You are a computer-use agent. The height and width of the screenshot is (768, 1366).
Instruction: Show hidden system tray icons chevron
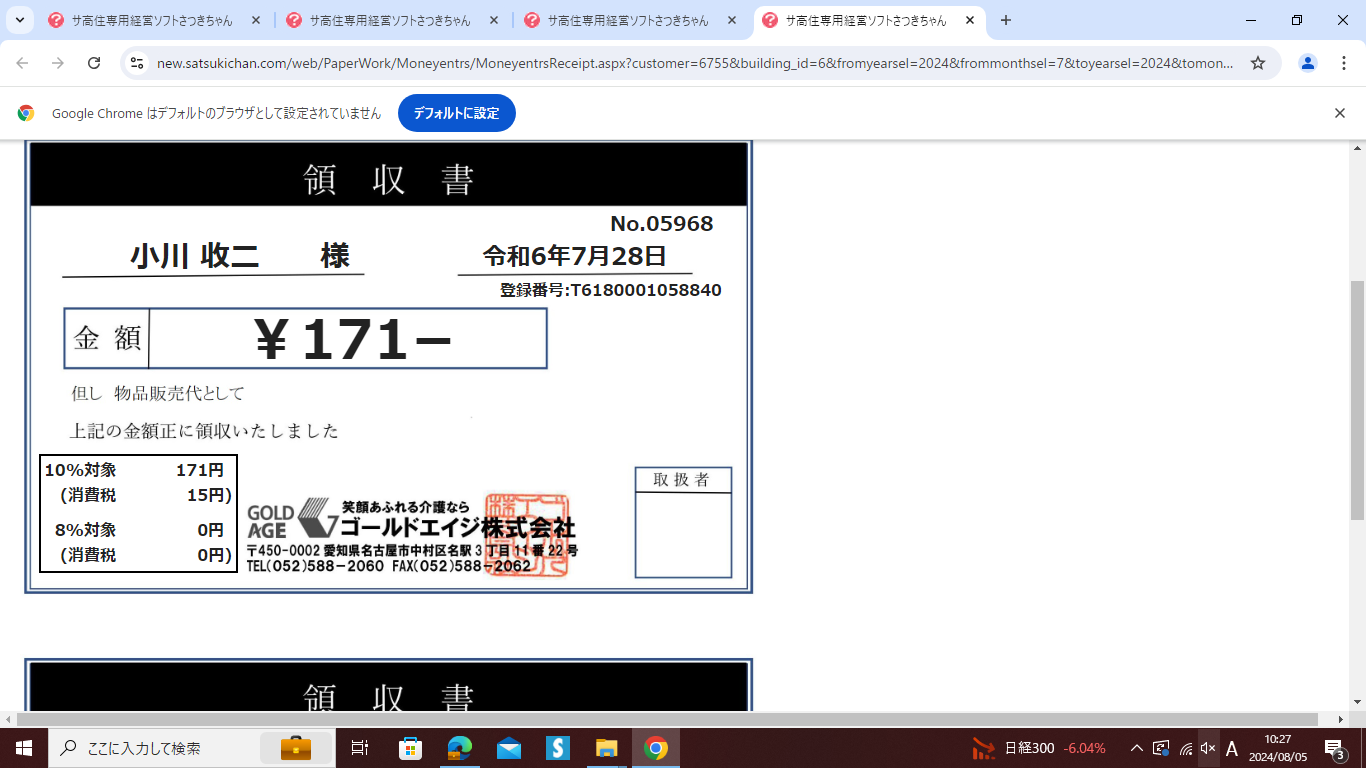pos(1136,748)
